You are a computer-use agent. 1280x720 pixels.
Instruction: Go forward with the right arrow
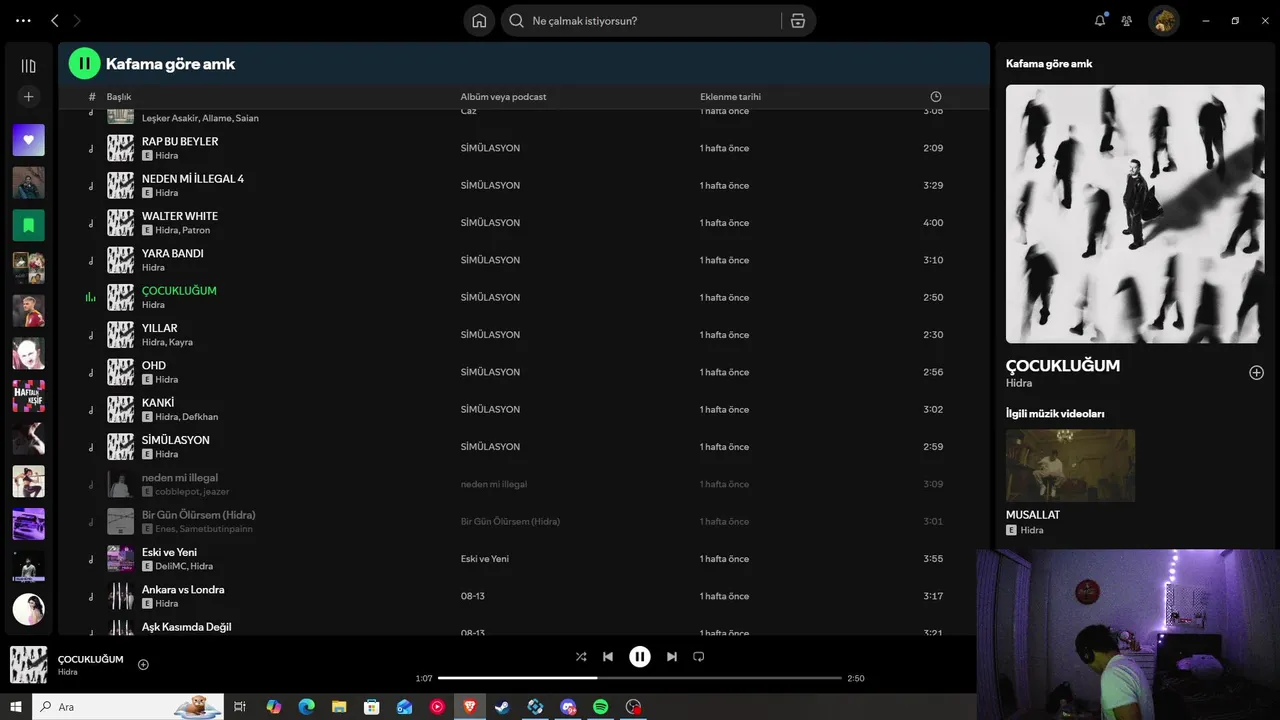(77, 20)
